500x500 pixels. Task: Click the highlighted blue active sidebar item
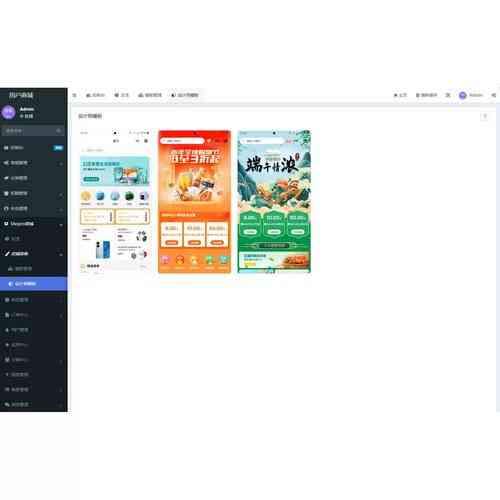point(33,284)
